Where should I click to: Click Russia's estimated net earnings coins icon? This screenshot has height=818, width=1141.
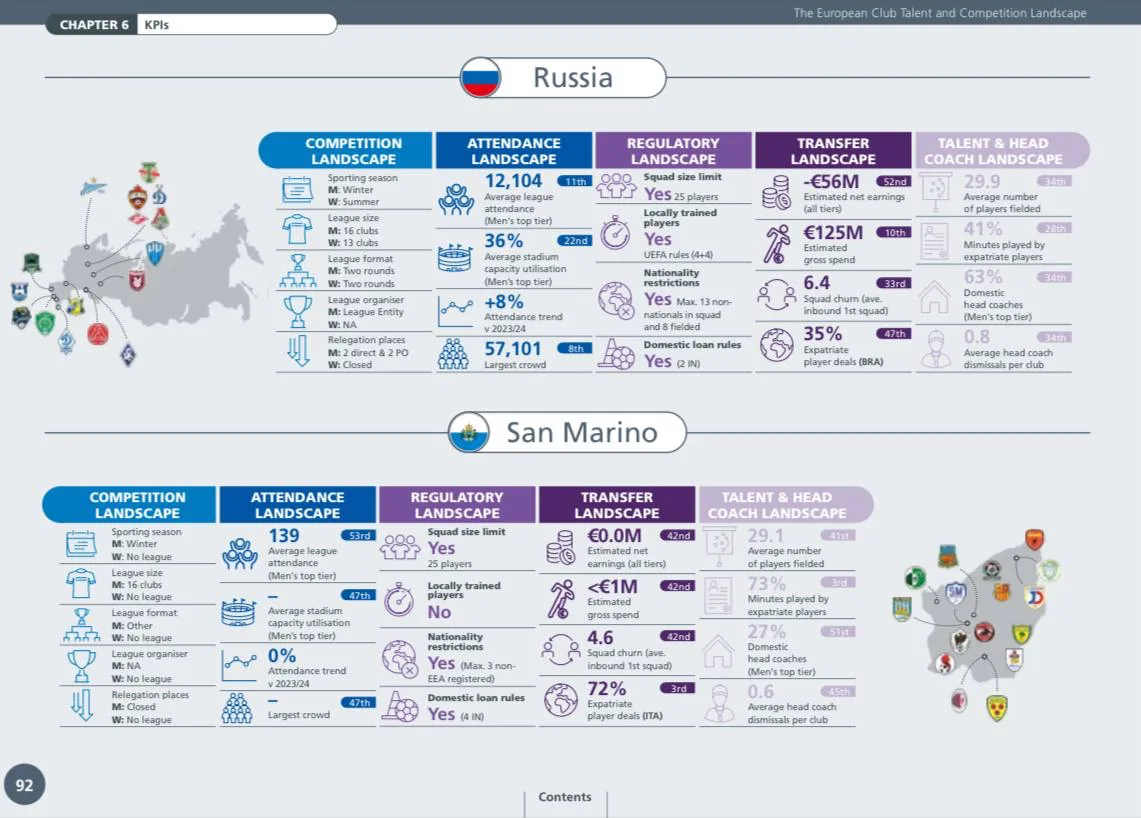coord(776,191)
